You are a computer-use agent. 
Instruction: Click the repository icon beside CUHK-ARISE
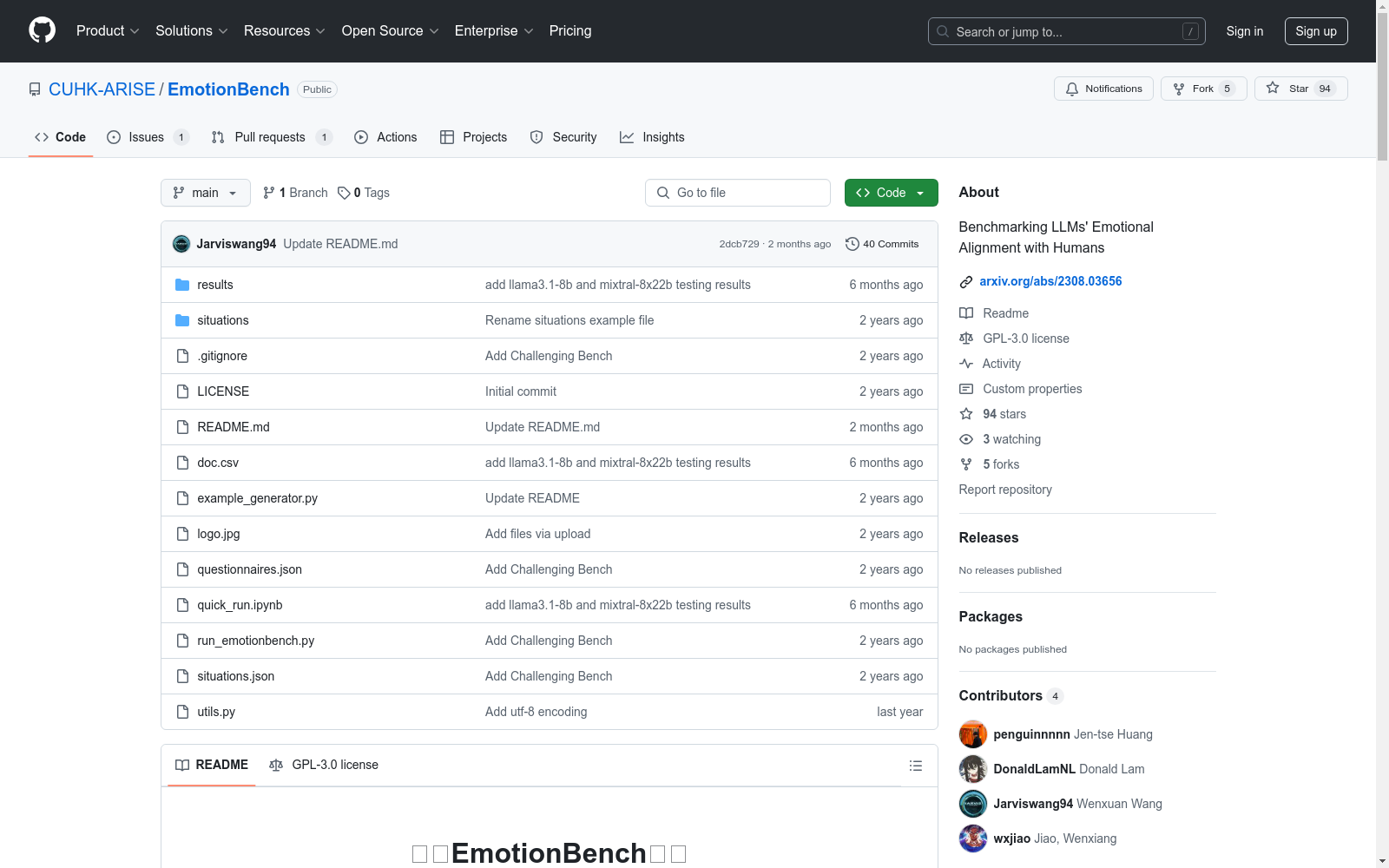click(x=35, y=89)
